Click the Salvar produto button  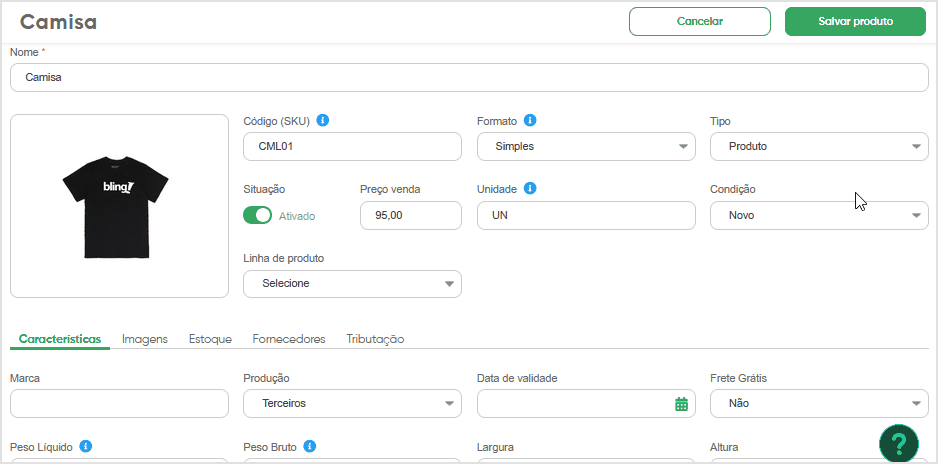click(x=855, y=22)
